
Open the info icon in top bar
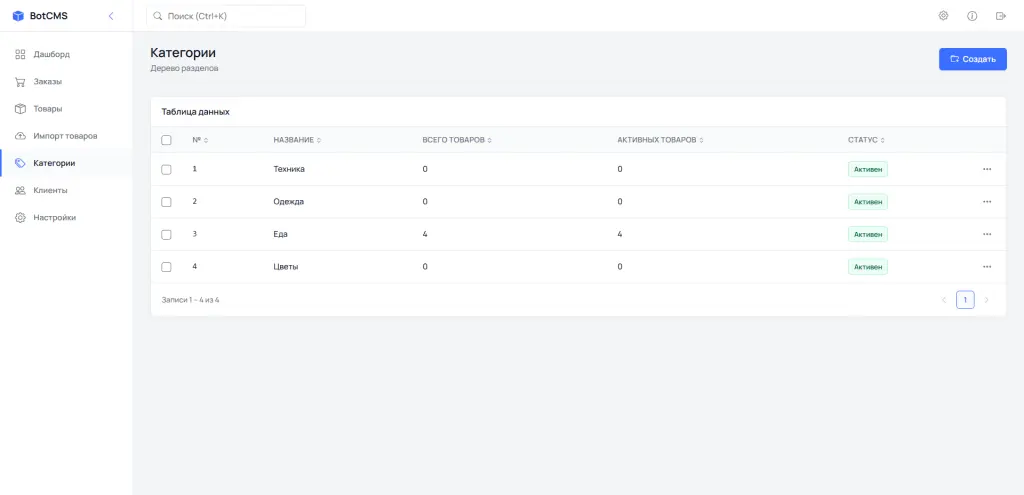[x=972, y=16]
